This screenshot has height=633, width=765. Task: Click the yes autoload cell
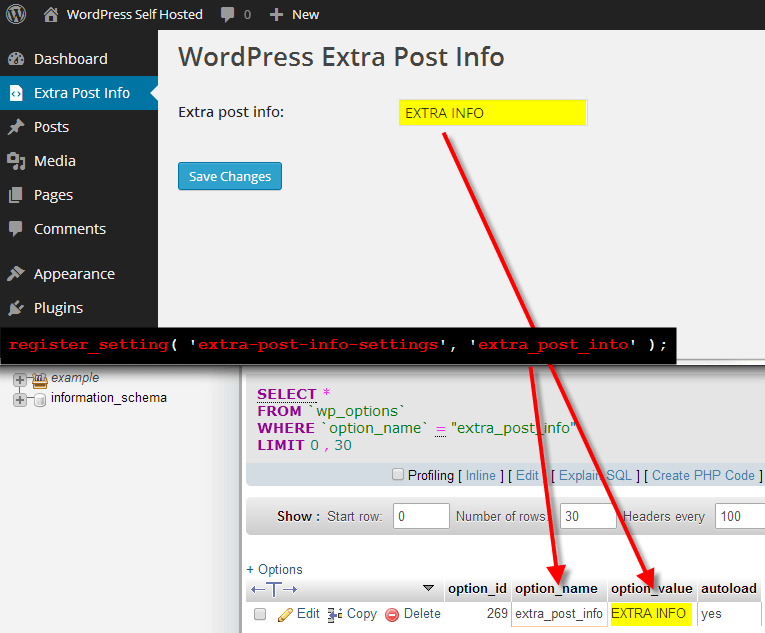729,614
